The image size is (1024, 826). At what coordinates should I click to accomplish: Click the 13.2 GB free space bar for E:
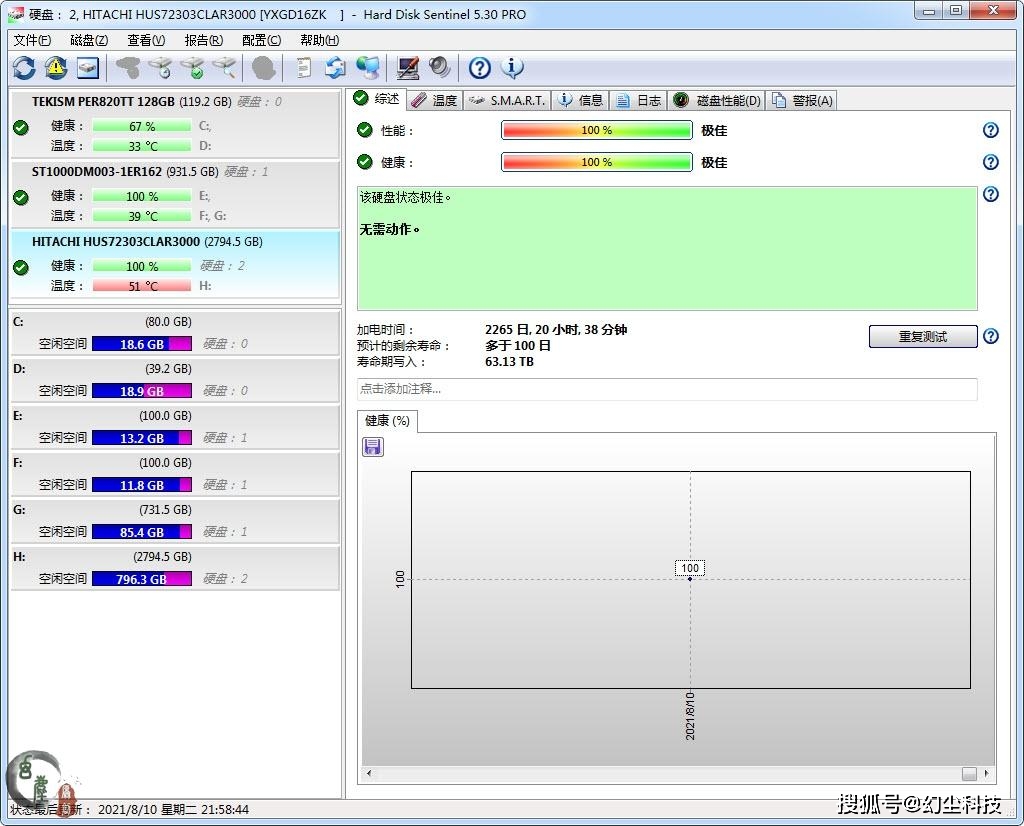click(x=142, y=438)
